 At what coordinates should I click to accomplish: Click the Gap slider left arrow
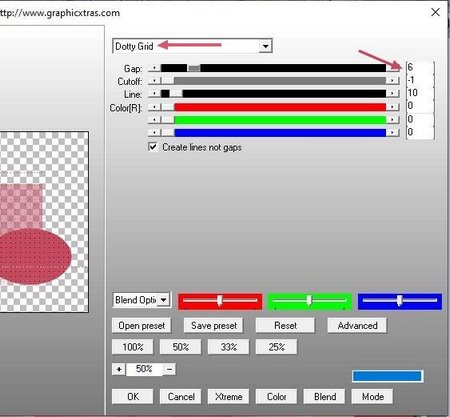click(x=154, y=68)
